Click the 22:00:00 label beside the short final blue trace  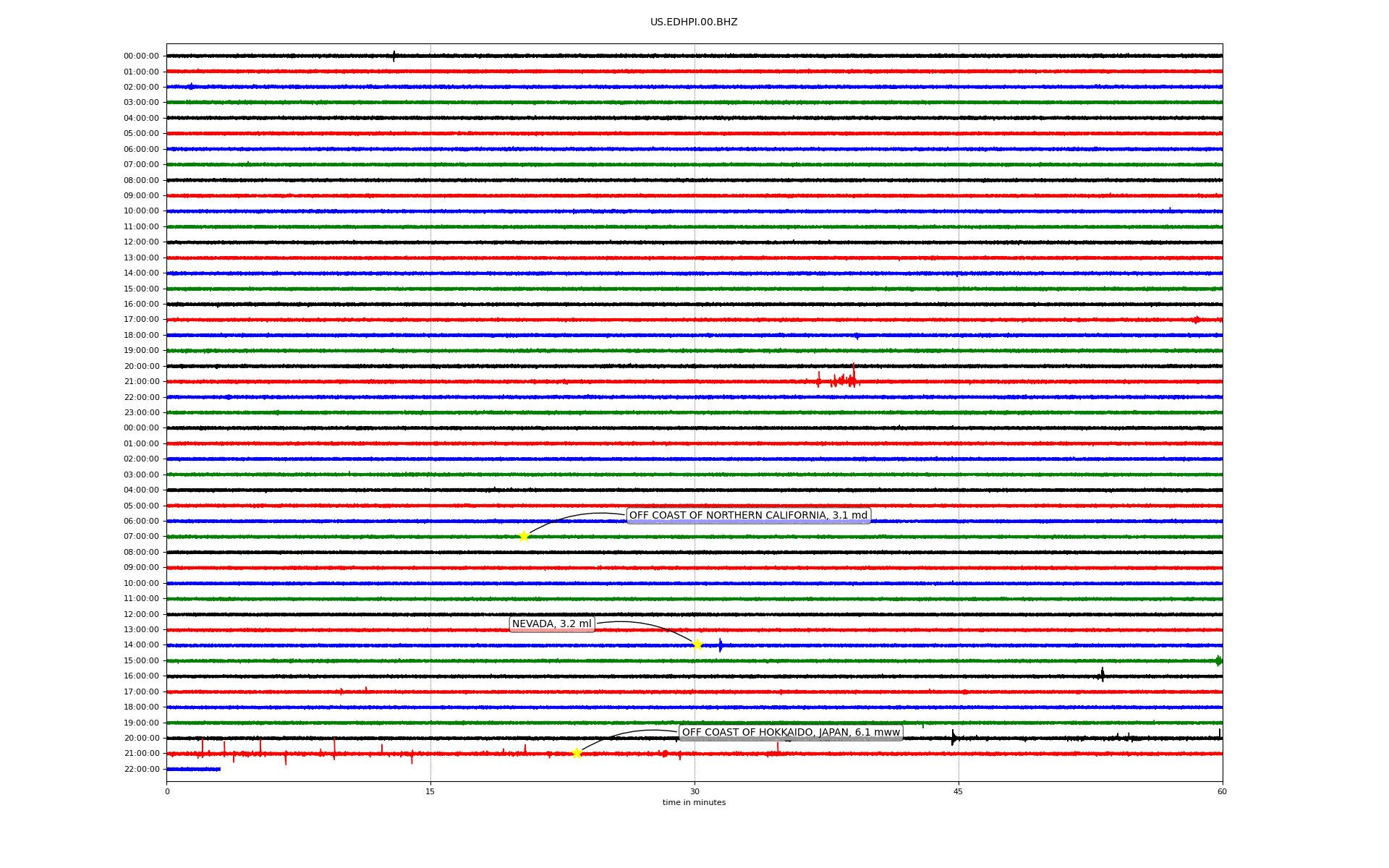coord(141,769)
